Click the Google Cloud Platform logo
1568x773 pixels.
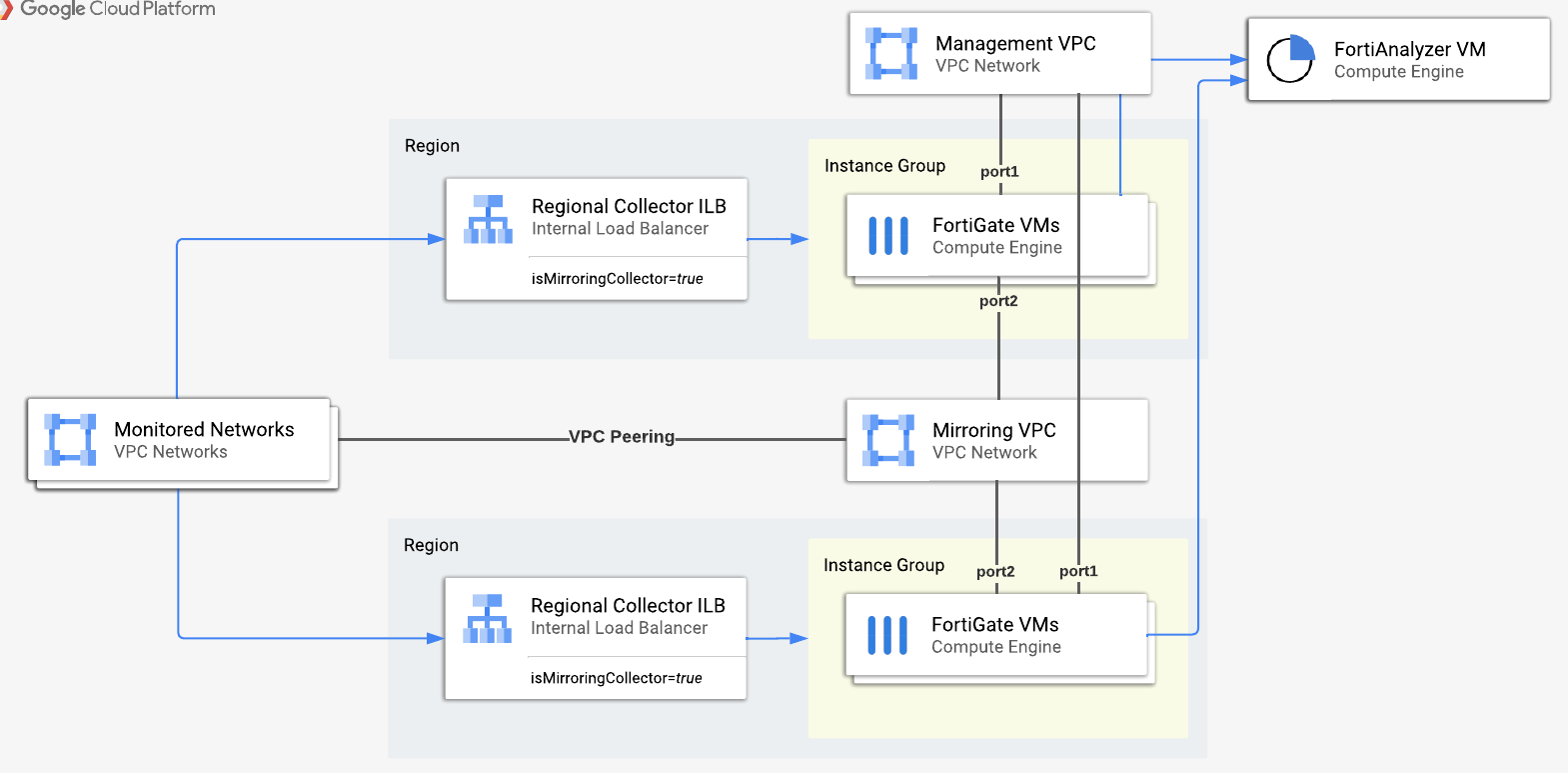pyautogui.click(x=108, y=9)
